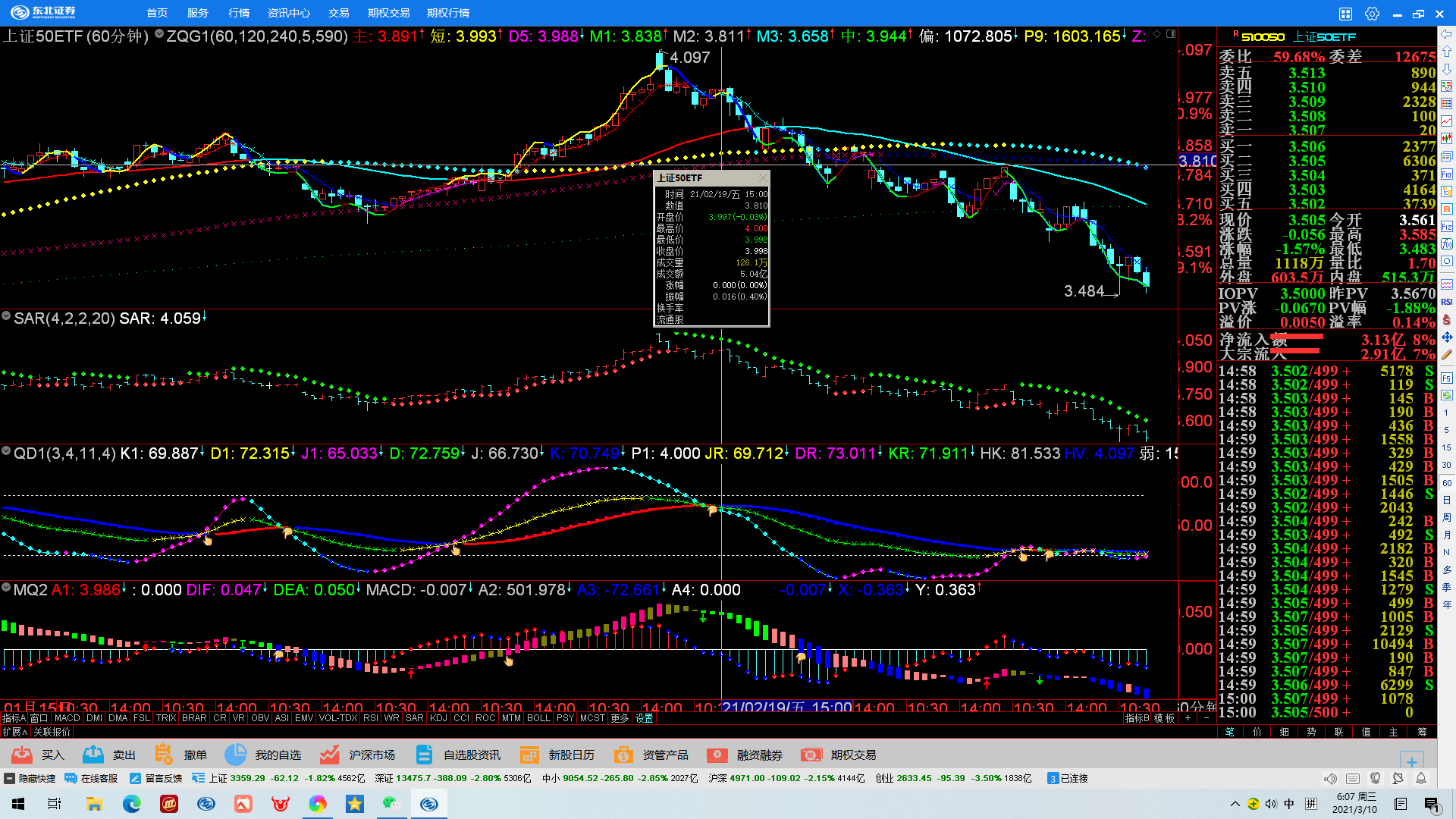Click the 设置 indicator settings button
The height and width of the screenshot is (819, 1456).
coord(645,718)
